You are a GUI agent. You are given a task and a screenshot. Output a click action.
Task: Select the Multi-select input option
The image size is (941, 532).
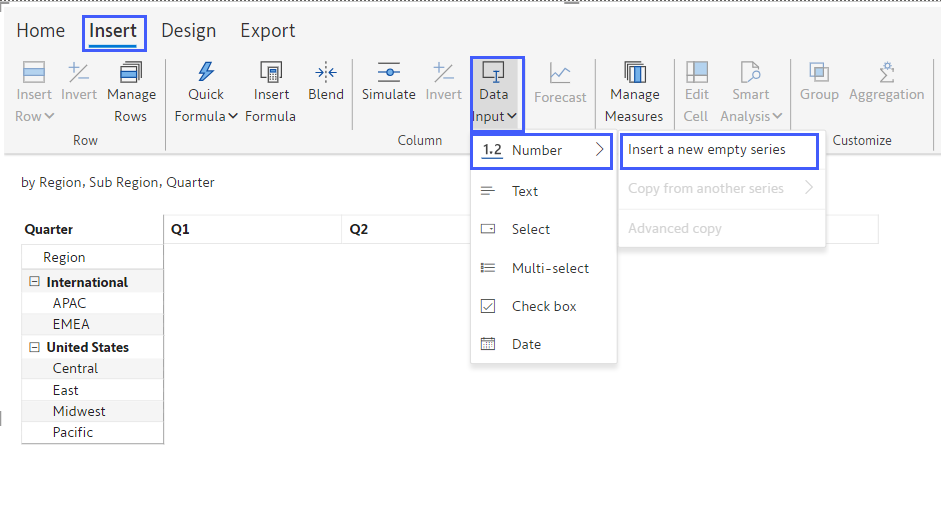click(550, 268)
